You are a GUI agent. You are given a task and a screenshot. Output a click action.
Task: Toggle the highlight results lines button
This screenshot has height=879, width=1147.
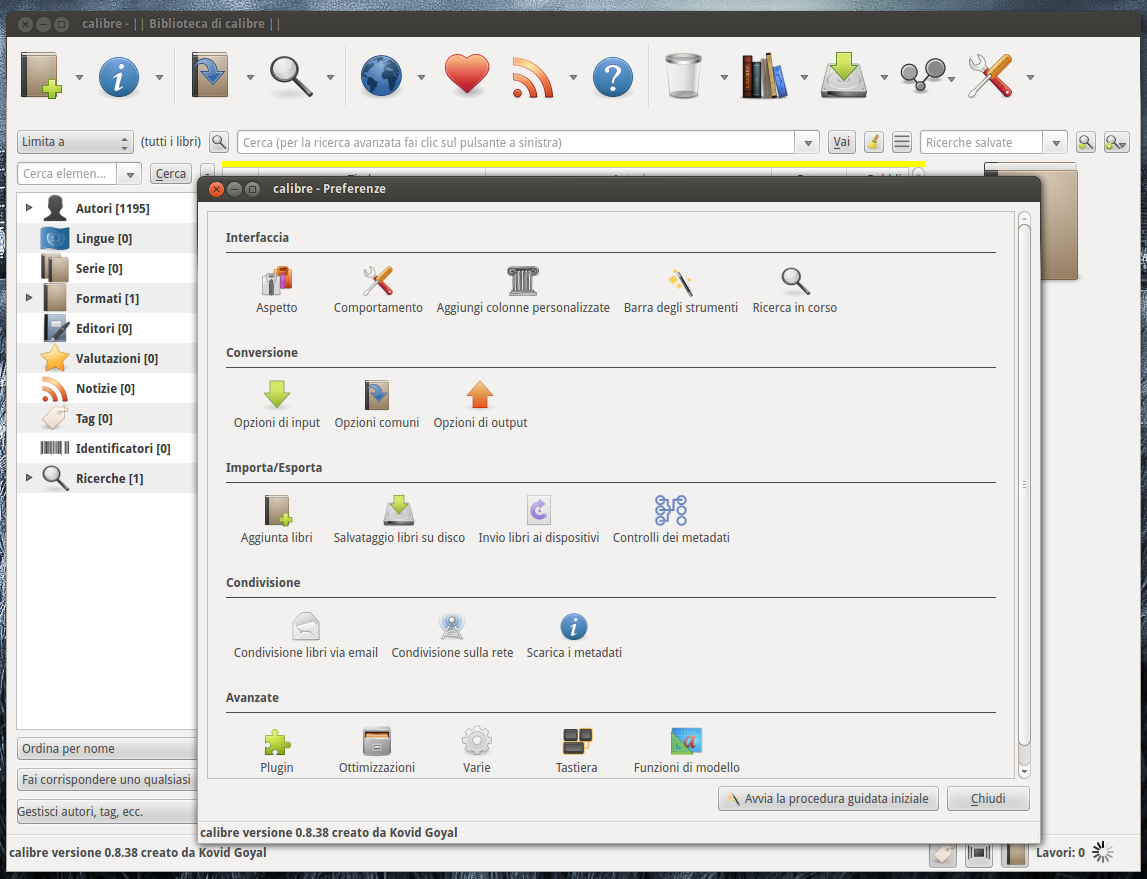(902, 142)
